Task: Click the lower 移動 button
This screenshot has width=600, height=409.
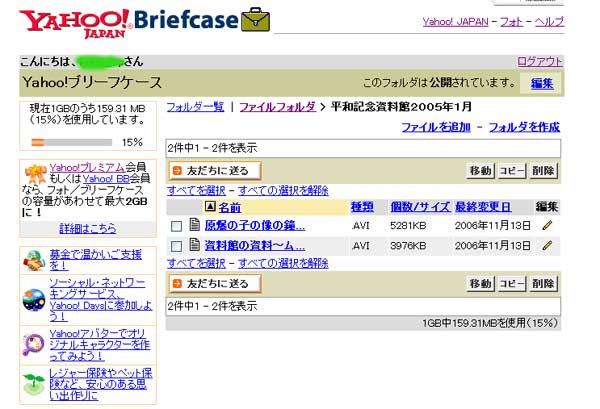Action: [x=480, y=284]
